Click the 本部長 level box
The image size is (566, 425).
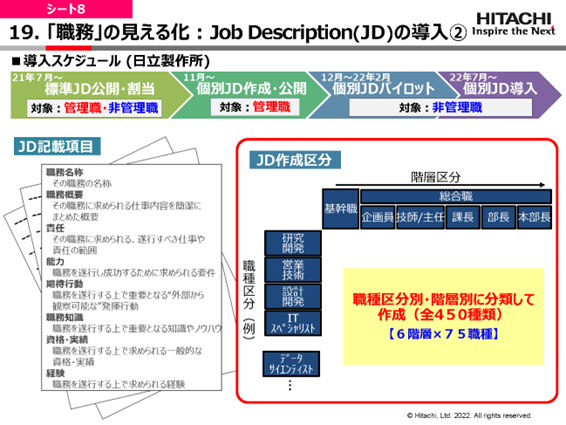[x=534, y=217]
